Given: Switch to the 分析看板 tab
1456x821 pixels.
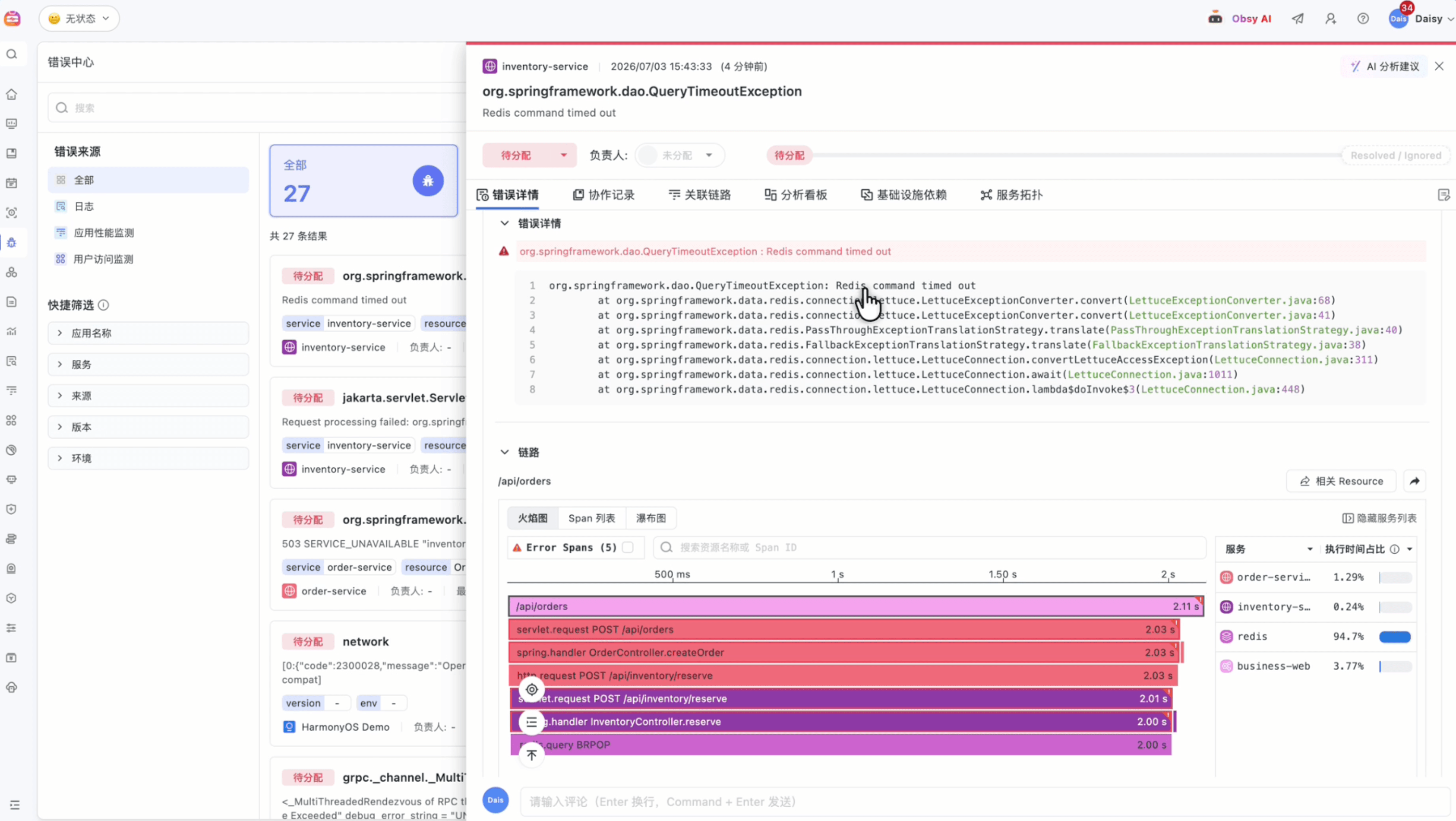Looking at the screenshot, I should (796, 195).
